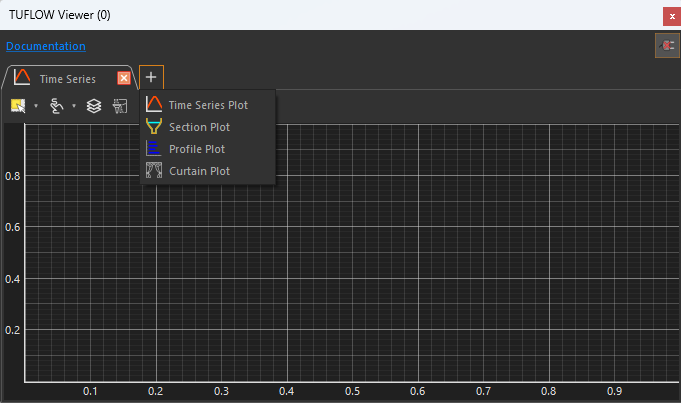Image resolution: width=681 pixels, height=403 pixels.
Task: Click the TUFLOW Viewer title bar
Action: tap(300, 14)
